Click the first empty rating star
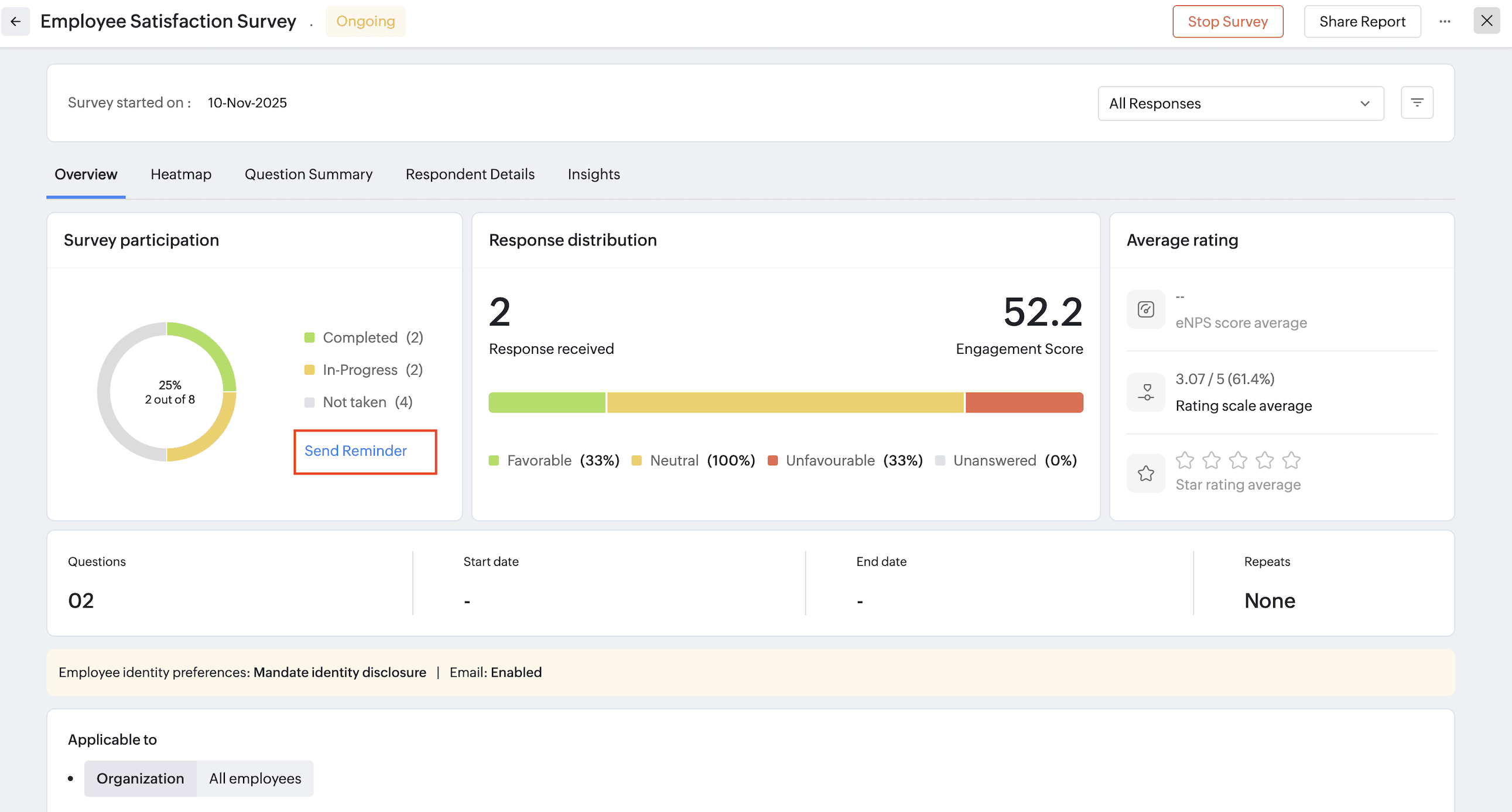Viewport: 1512px width, 812px height. [1185, 460]
